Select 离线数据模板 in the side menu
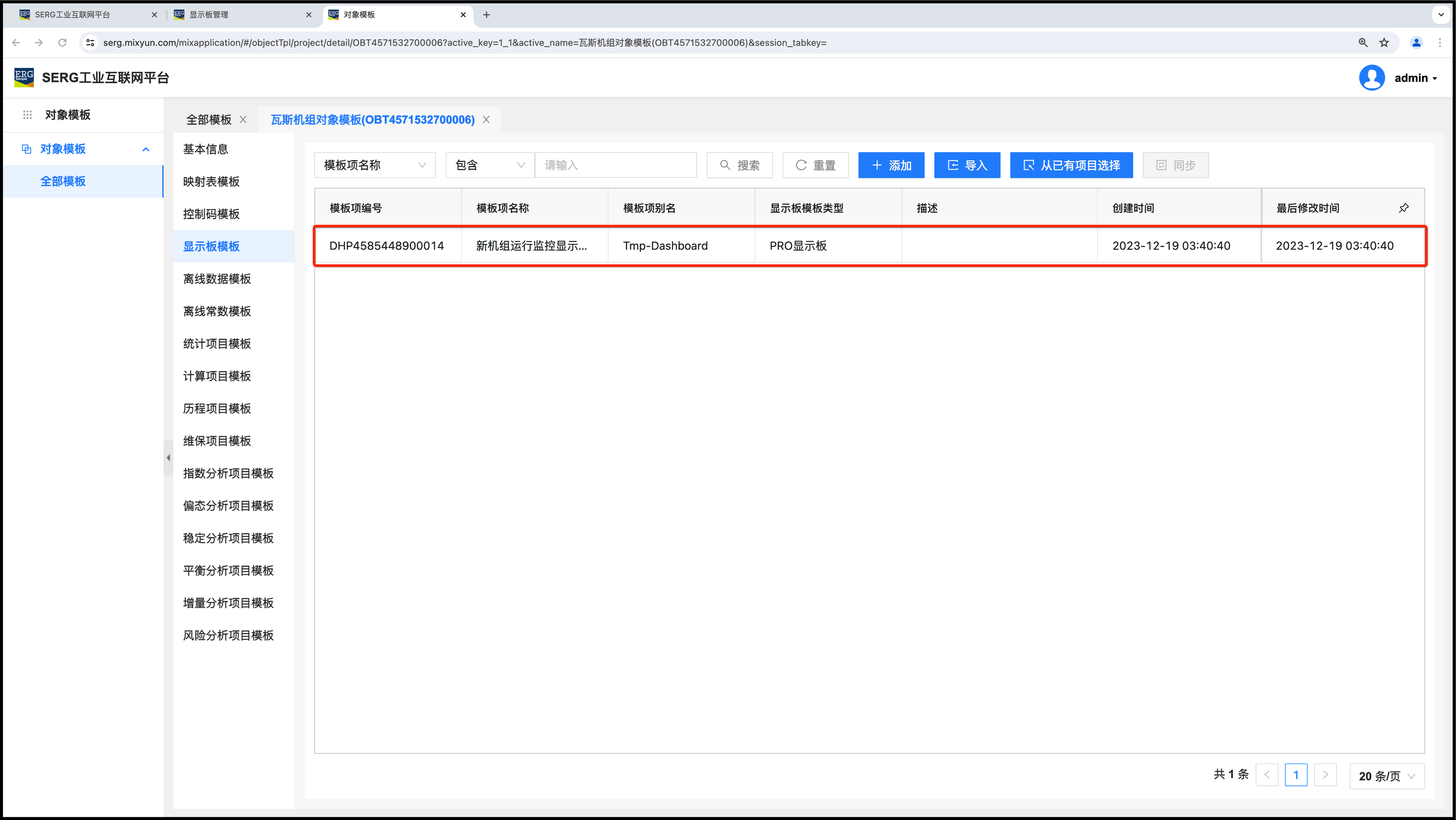 tap(217, 279)
